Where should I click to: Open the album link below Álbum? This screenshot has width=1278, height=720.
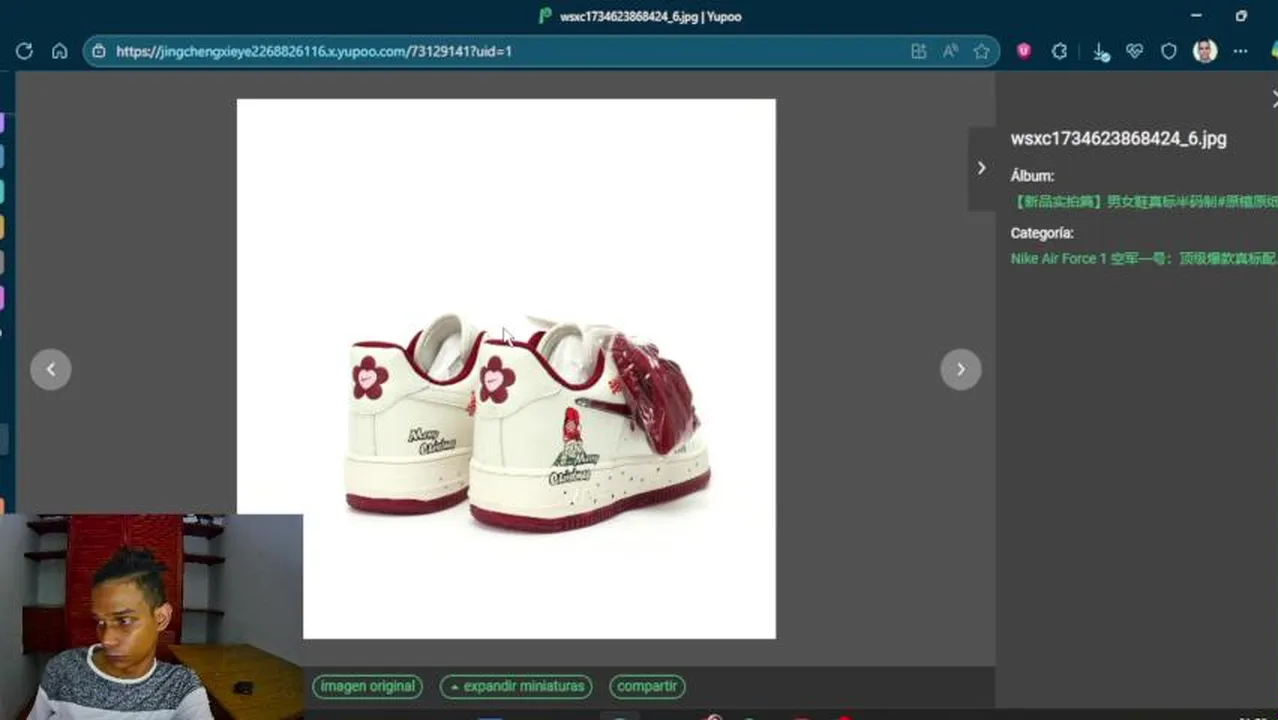pyautogui.click(x=1144, y=201)
